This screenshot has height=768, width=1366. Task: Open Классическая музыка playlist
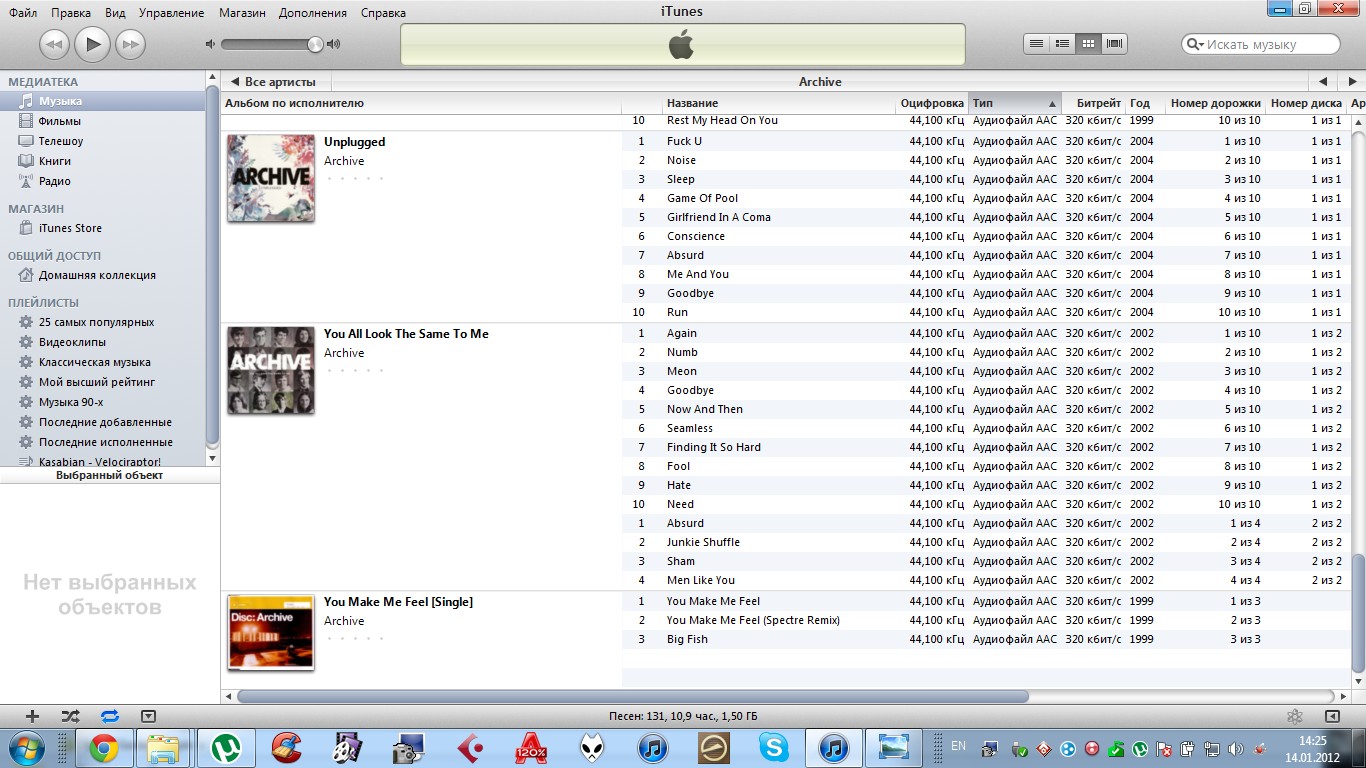[x=95, y=362]
